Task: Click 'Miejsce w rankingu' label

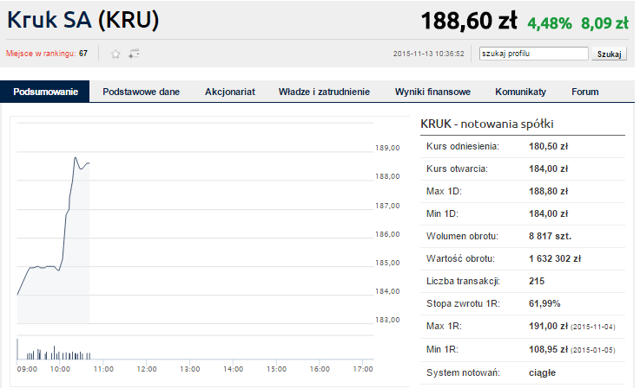Action: pyautogui.click(x=41, y=53)
